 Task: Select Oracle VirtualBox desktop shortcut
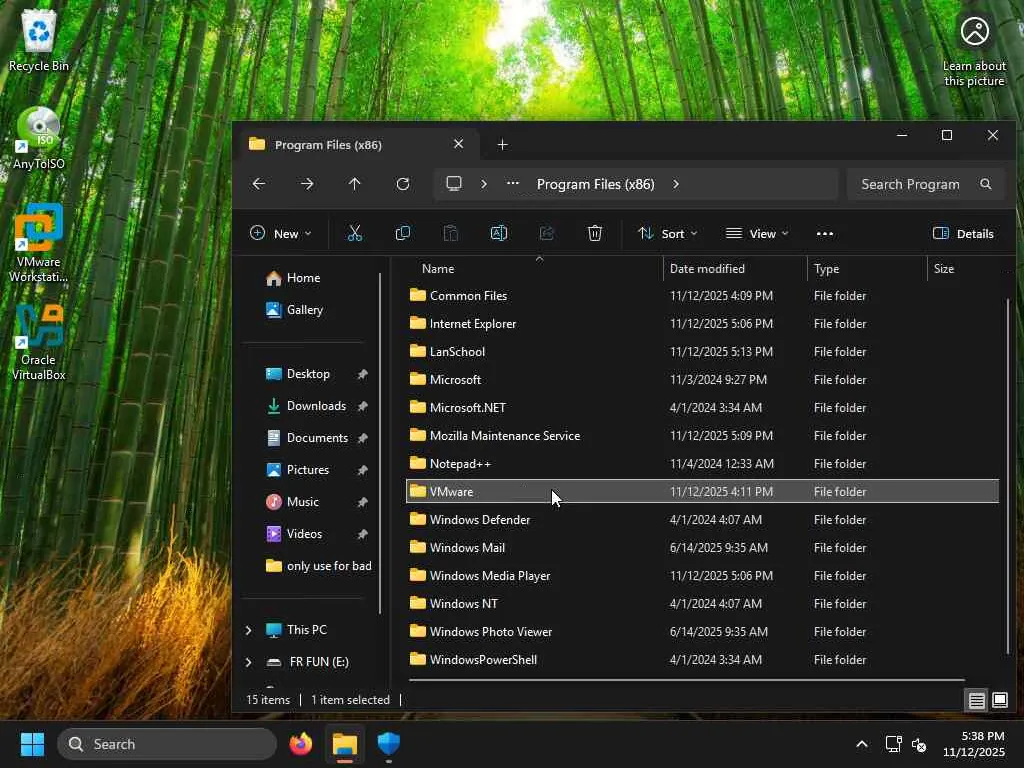[x=39, y=342]
